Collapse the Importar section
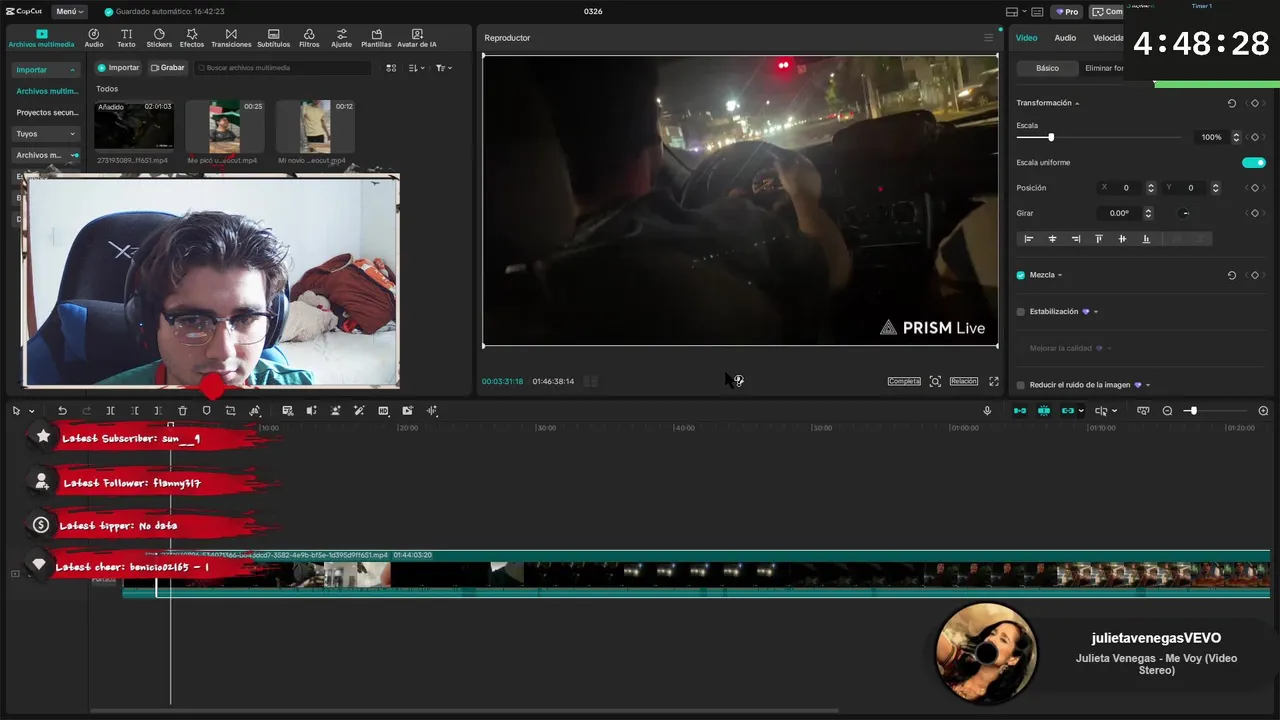 click(x=73, y=70)
